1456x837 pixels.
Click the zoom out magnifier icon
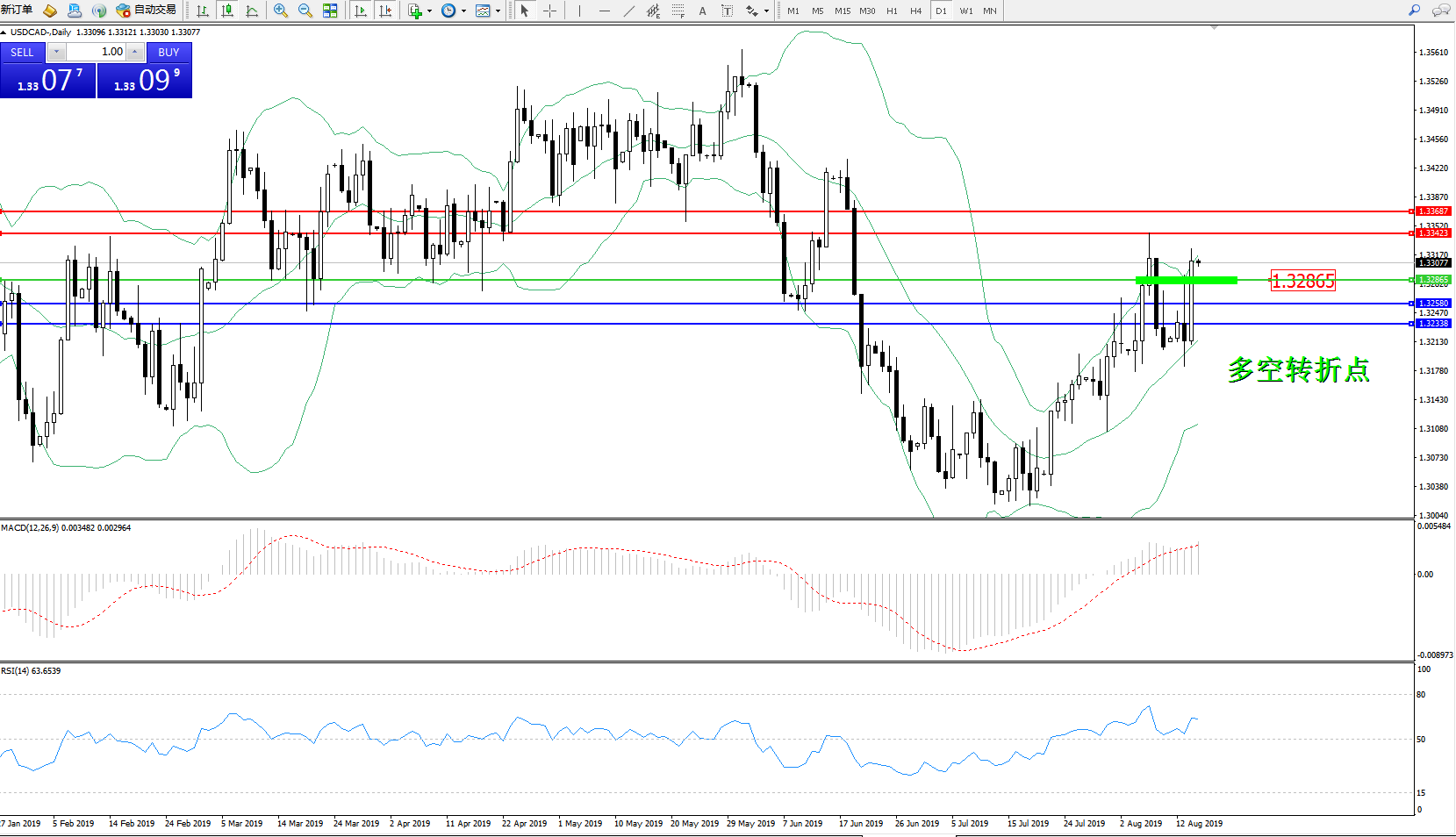(x=305, y=11)
